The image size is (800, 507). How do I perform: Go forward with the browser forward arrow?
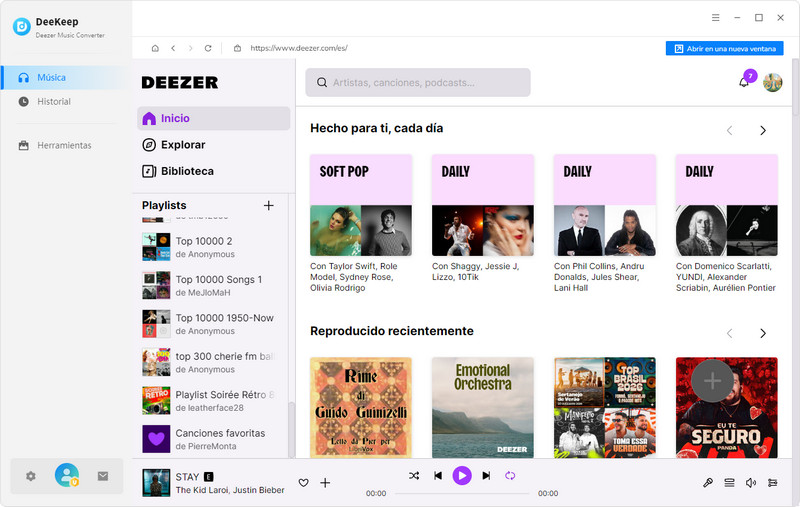pos(190,48)
